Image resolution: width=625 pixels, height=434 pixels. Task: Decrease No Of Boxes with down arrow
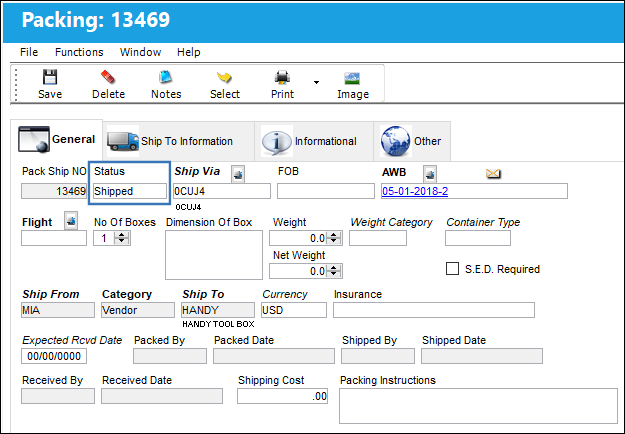coord(122,242)
